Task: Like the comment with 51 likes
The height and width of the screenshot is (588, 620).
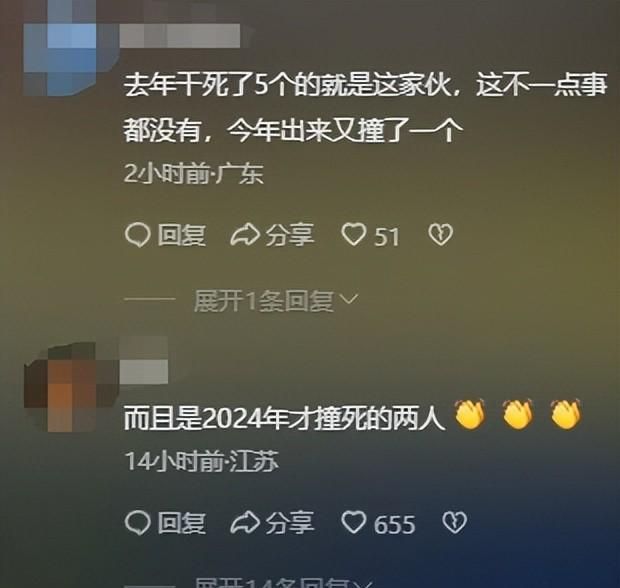Action: pyautogui.click(x=353, y=235)
